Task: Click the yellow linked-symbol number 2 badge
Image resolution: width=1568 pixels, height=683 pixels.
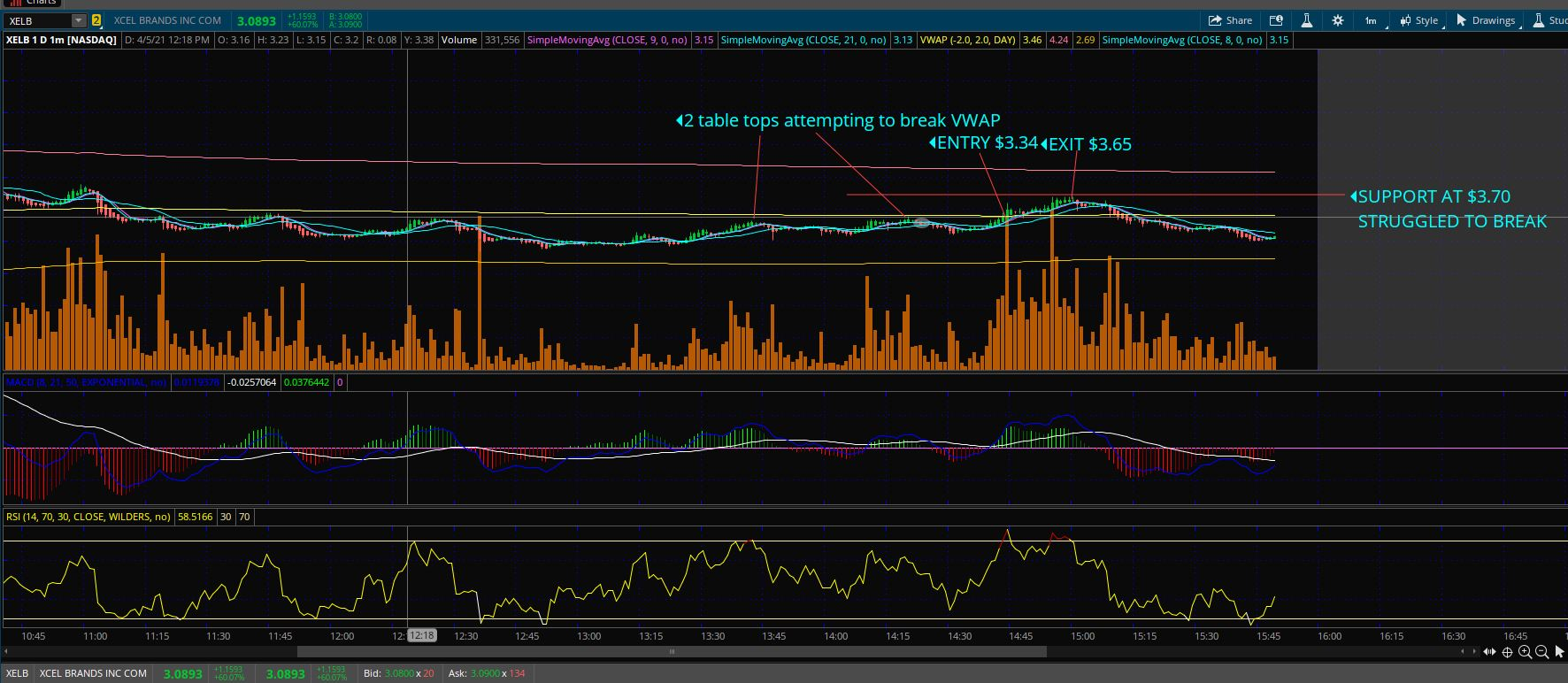Action: 96,20
